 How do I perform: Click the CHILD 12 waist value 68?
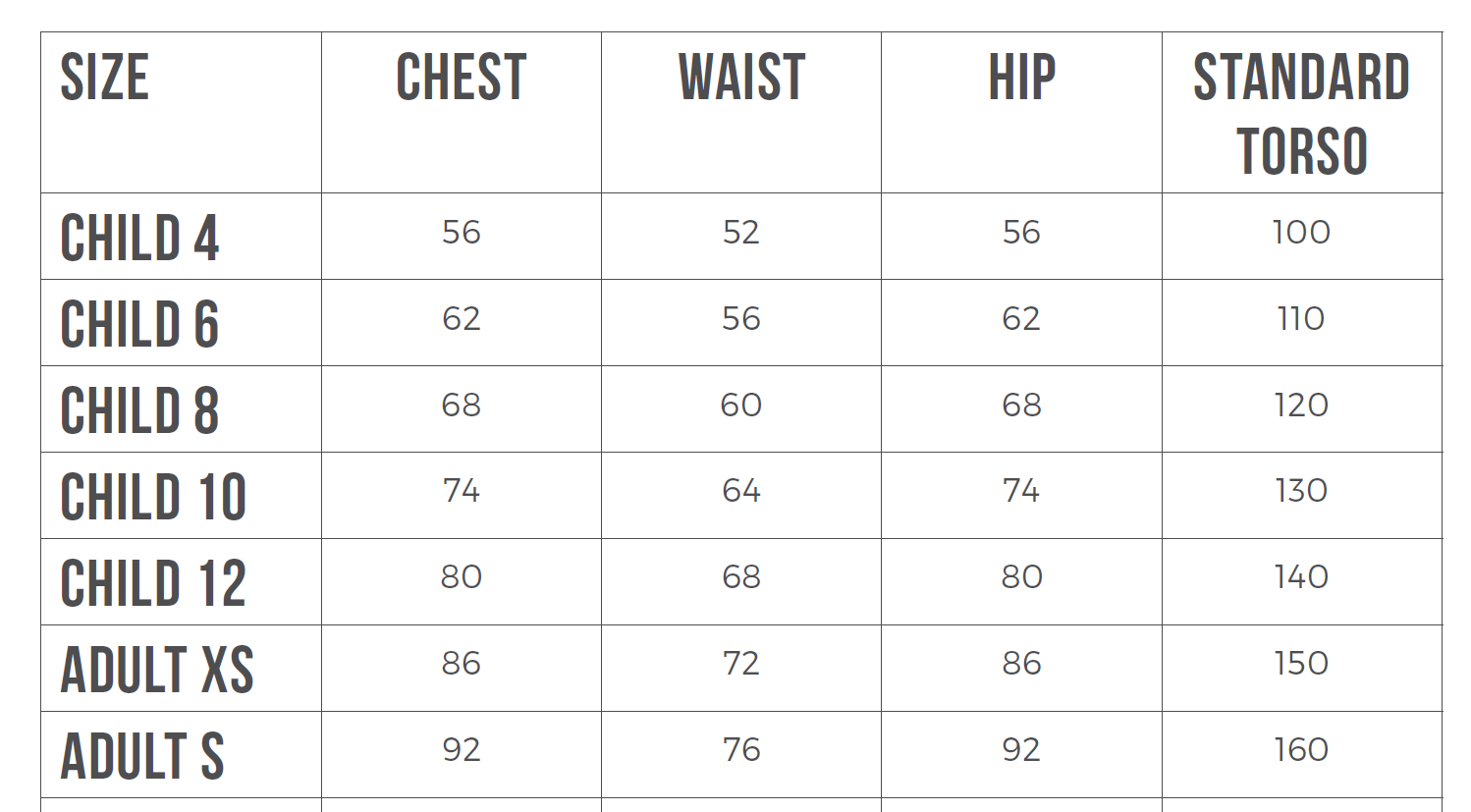[741, 577]
